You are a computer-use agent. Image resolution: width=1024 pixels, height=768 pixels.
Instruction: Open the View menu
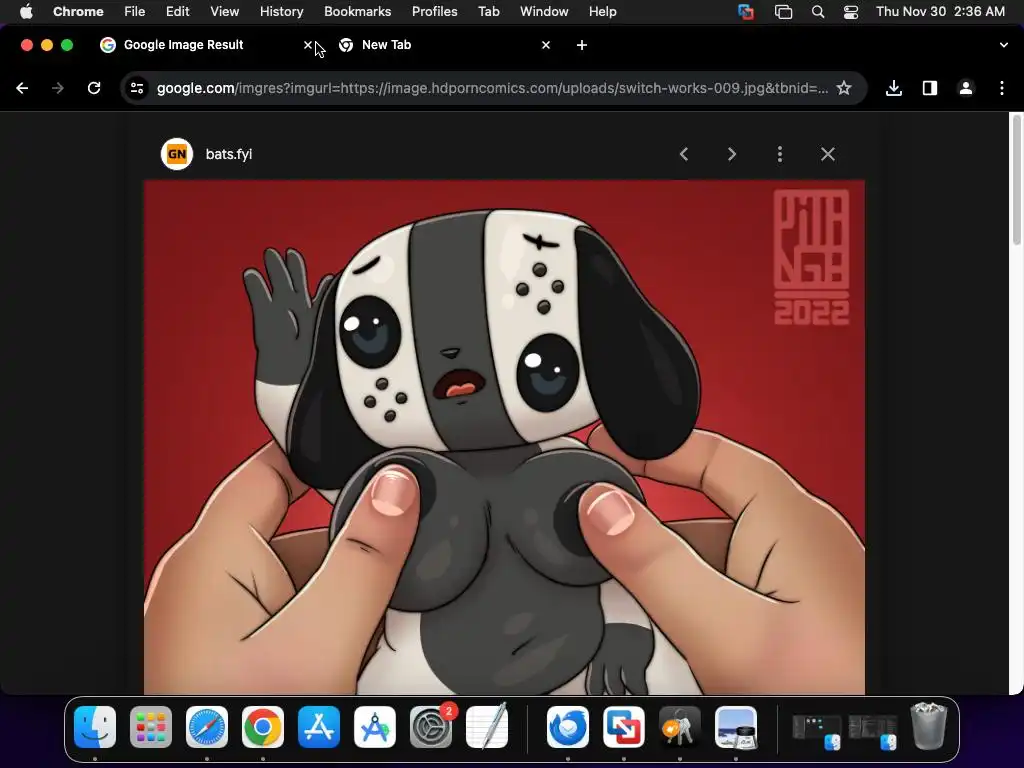[x=225, y=12]
